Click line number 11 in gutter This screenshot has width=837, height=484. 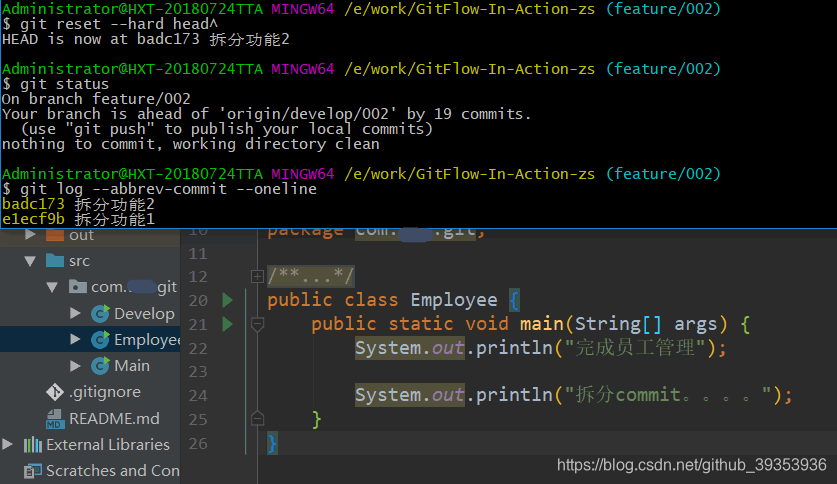[x=198, y=253]
